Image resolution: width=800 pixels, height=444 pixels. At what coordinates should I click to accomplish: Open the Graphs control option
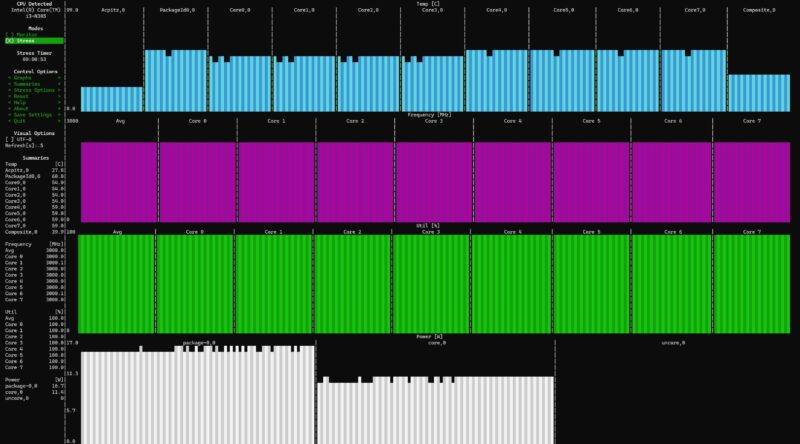(x=34, y=78)
